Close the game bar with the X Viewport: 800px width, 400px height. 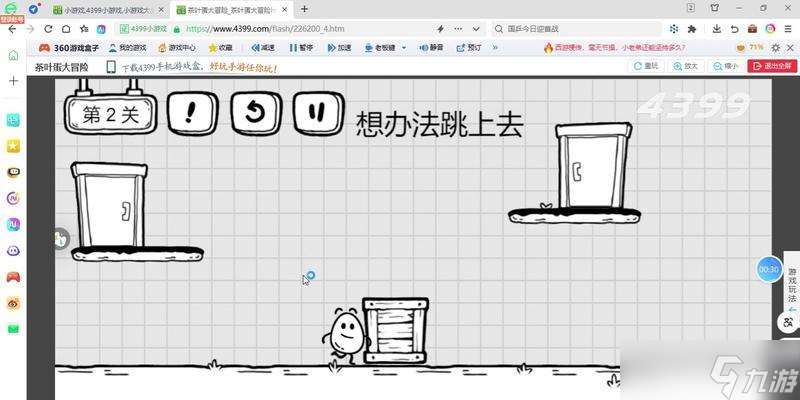pos(790,47)
